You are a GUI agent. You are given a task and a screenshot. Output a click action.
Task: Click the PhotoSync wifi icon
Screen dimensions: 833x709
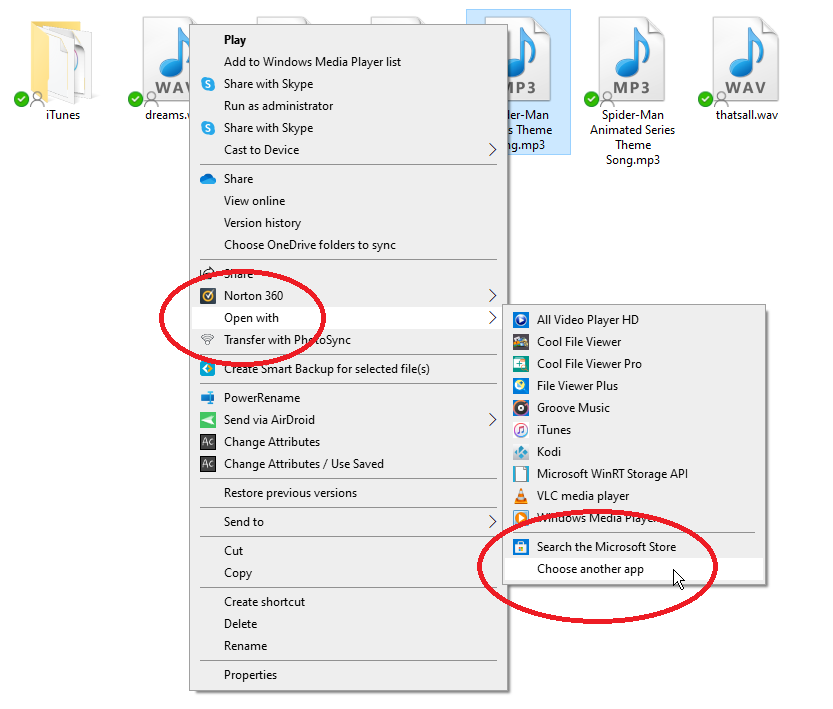208,340
